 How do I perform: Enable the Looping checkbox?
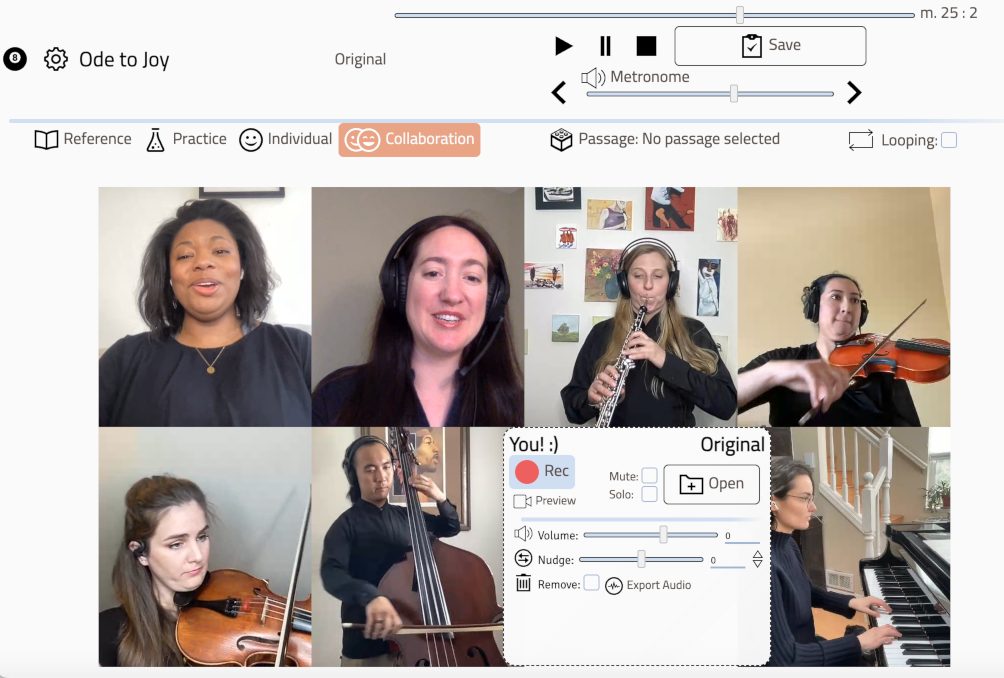[949, 140]
